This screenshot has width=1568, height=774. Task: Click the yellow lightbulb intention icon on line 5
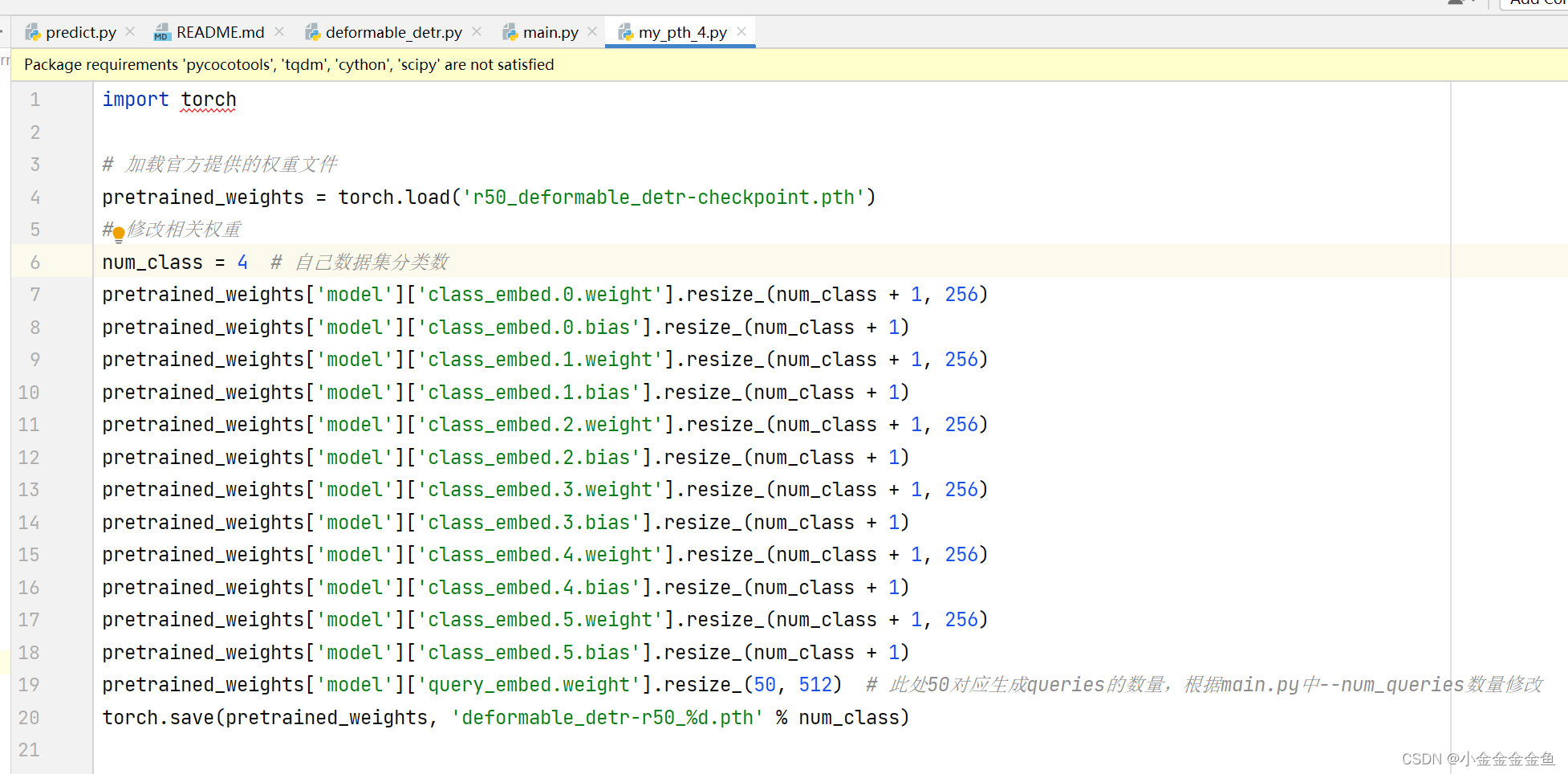(x=119, y=234)
